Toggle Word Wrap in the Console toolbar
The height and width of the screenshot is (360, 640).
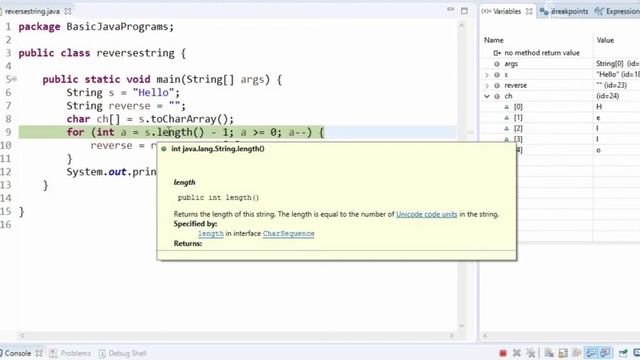[x=577, y=353]
